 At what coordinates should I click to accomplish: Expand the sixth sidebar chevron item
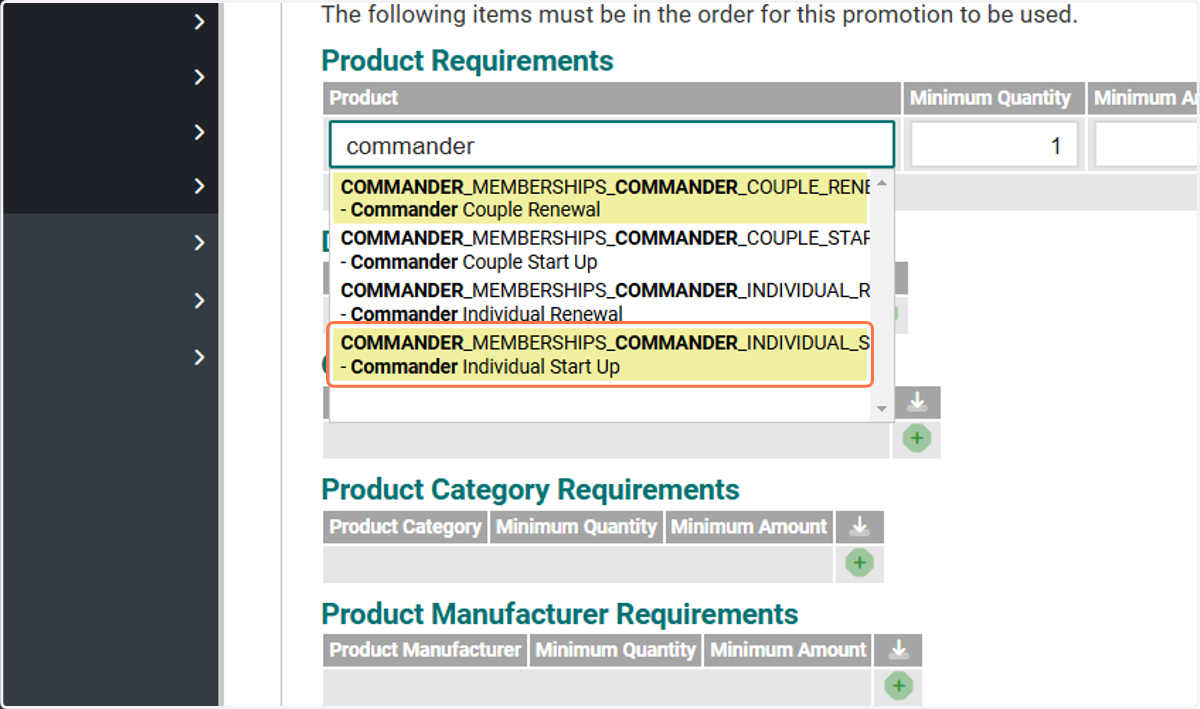point(200,301)
